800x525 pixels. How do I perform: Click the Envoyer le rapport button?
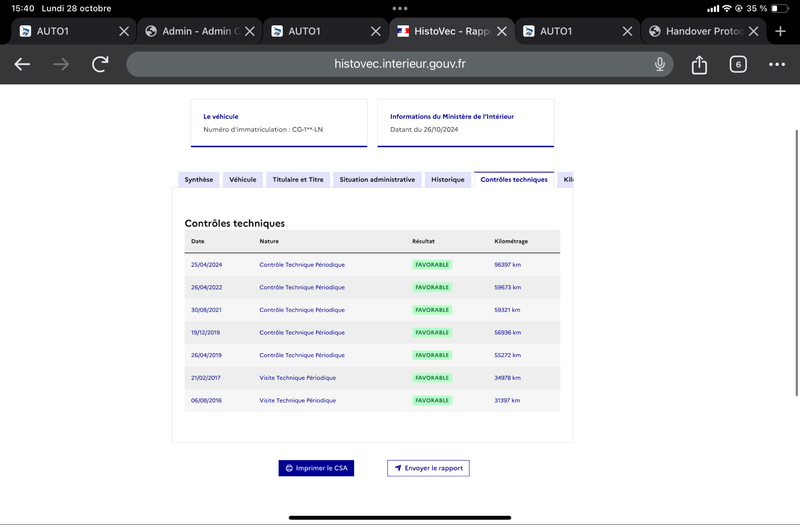pyautogui.click(x=428, y=468)
